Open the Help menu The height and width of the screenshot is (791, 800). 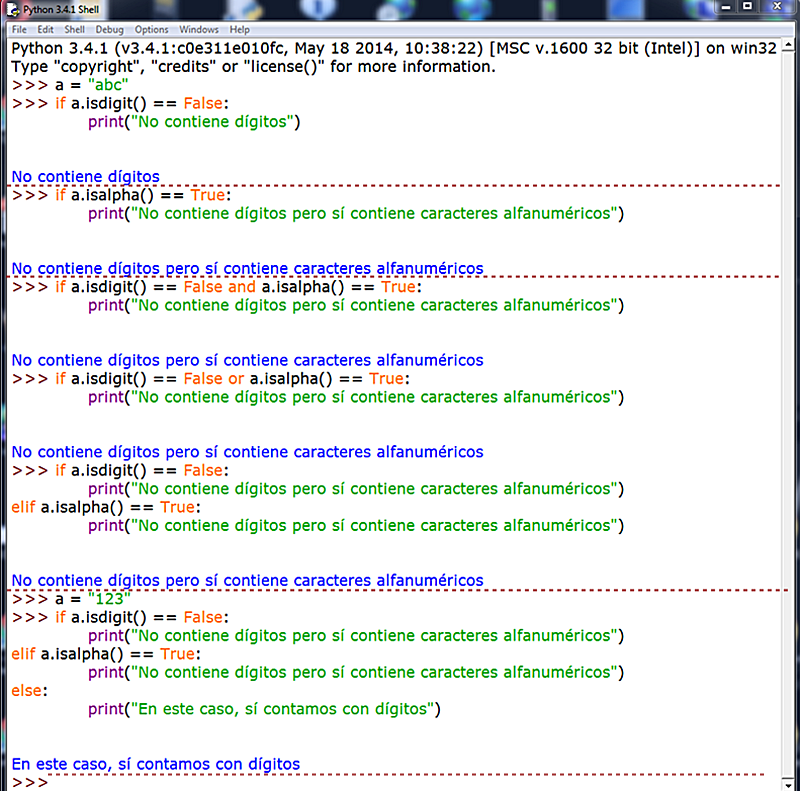coord(239,29)
